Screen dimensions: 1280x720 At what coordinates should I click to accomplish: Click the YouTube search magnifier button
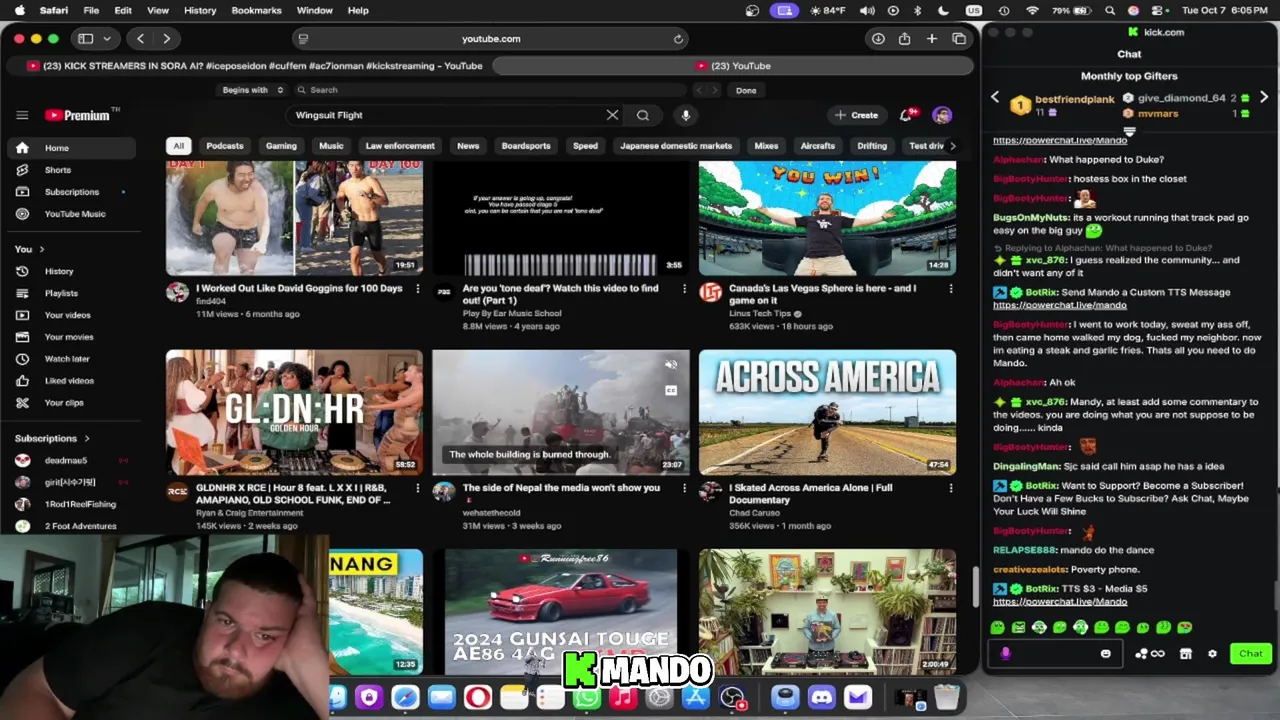[x=643, y=115]
